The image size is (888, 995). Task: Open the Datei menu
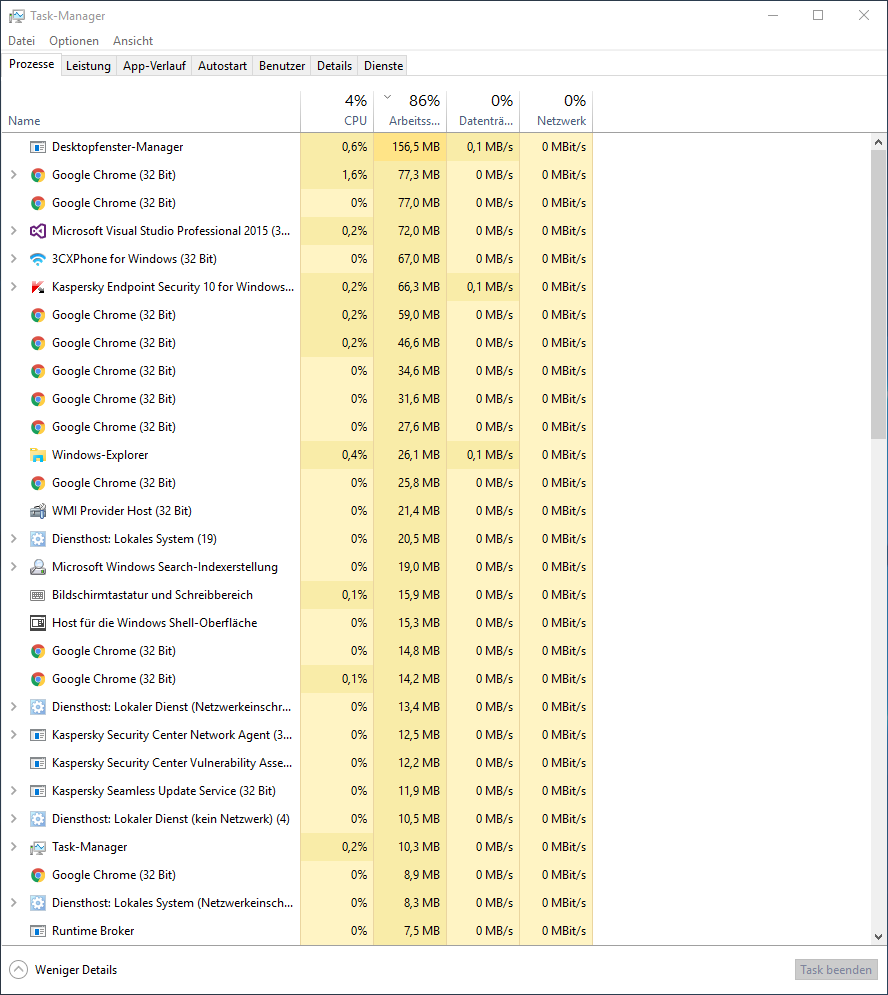[22, 41]
